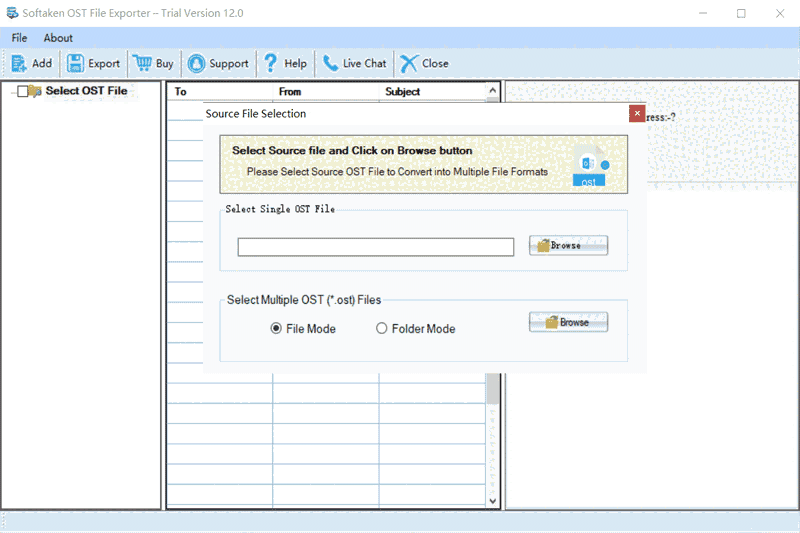The height and width of the screenshot is (533, 800).
Task: Browse for a single OST file
Action: coord(568,245)
